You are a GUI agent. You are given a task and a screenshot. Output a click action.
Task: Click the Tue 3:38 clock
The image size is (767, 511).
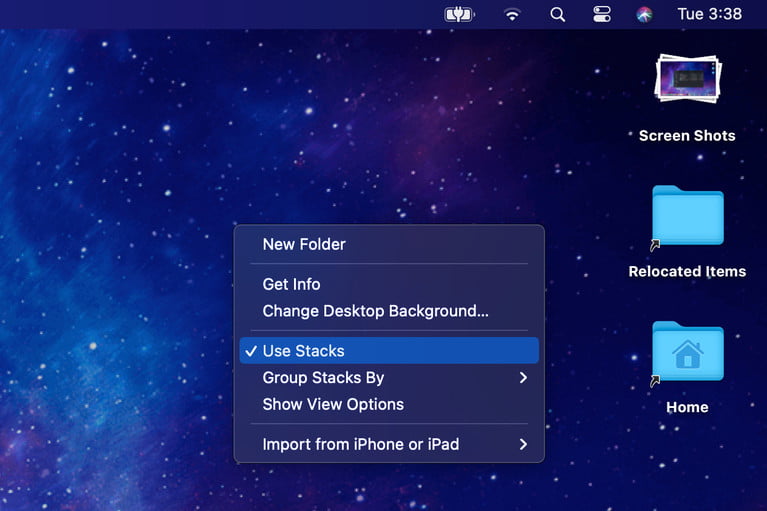pos(709,14)
